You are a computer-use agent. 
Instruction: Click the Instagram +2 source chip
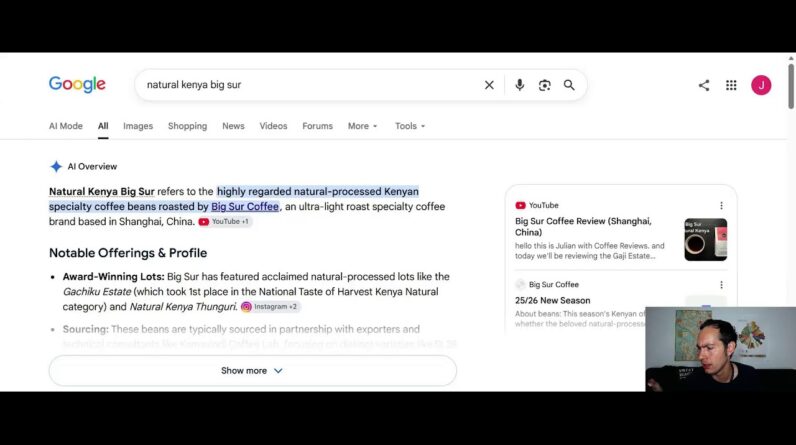coord(270,306)
